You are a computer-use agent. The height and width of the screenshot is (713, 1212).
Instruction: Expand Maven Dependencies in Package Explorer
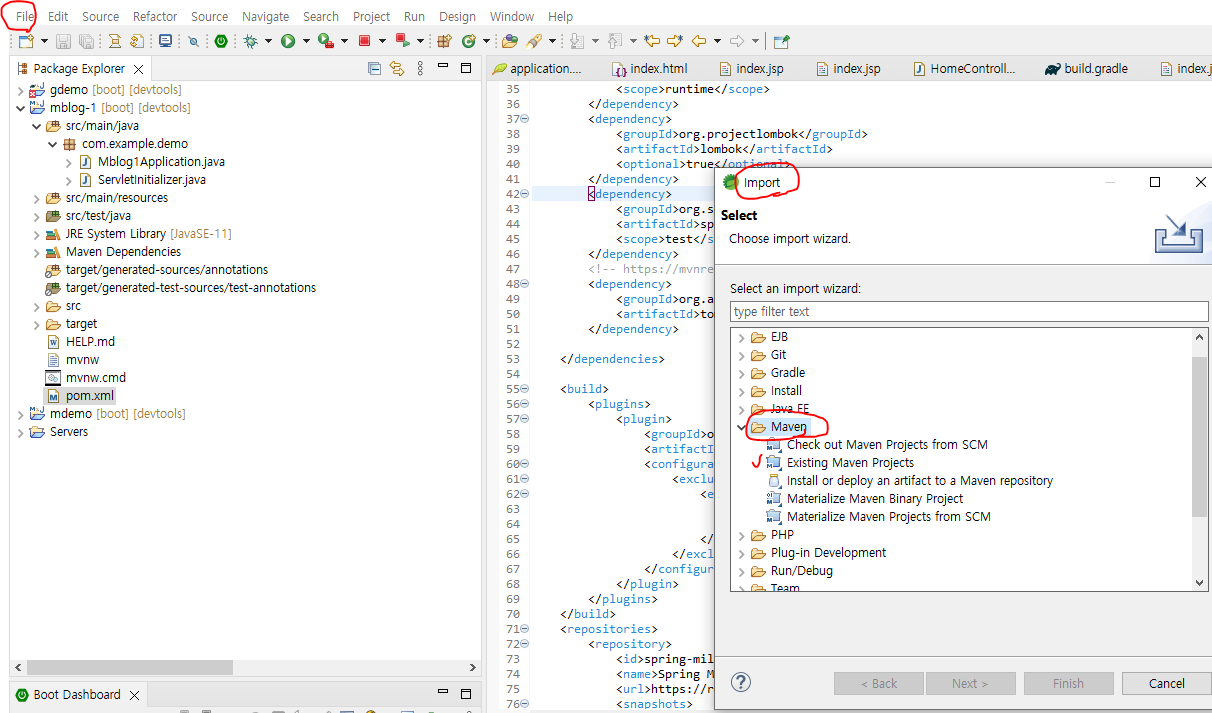coord(37,252)
